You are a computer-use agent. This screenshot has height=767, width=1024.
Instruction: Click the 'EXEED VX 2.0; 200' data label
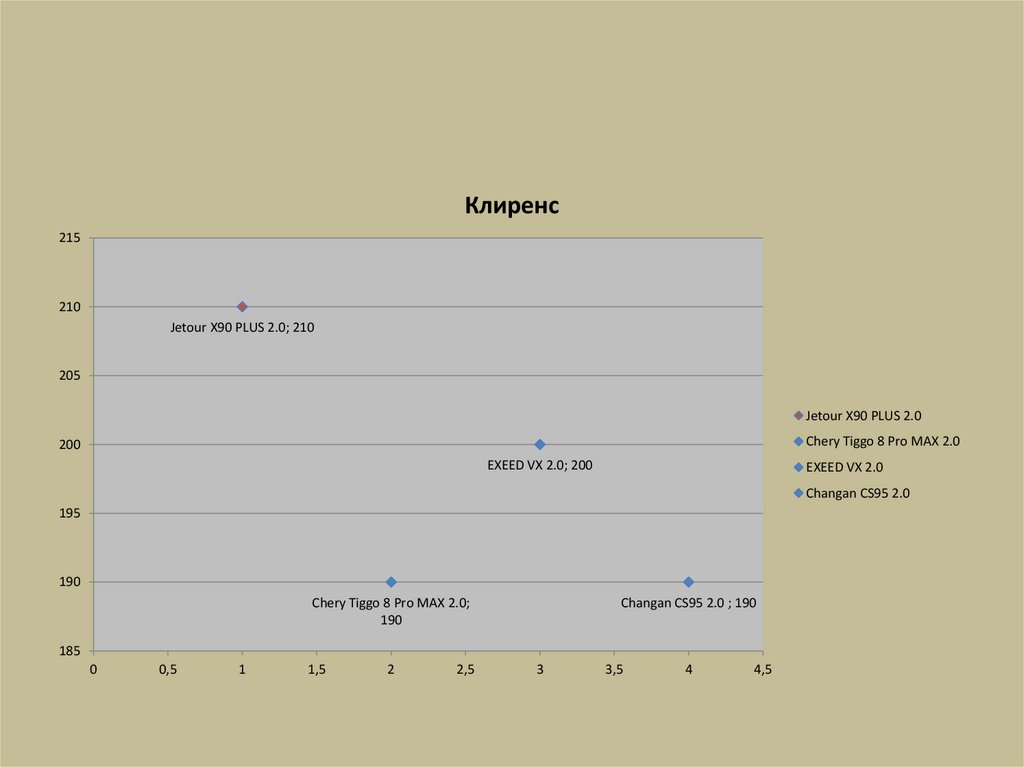(x=540, y=465)
